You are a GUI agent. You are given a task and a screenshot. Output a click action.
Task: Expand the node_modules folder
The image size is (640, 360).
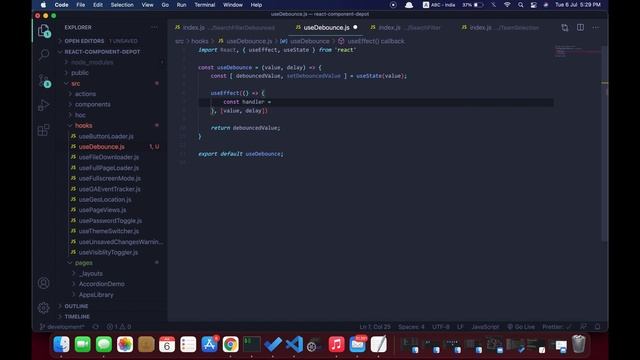point(92,62)
